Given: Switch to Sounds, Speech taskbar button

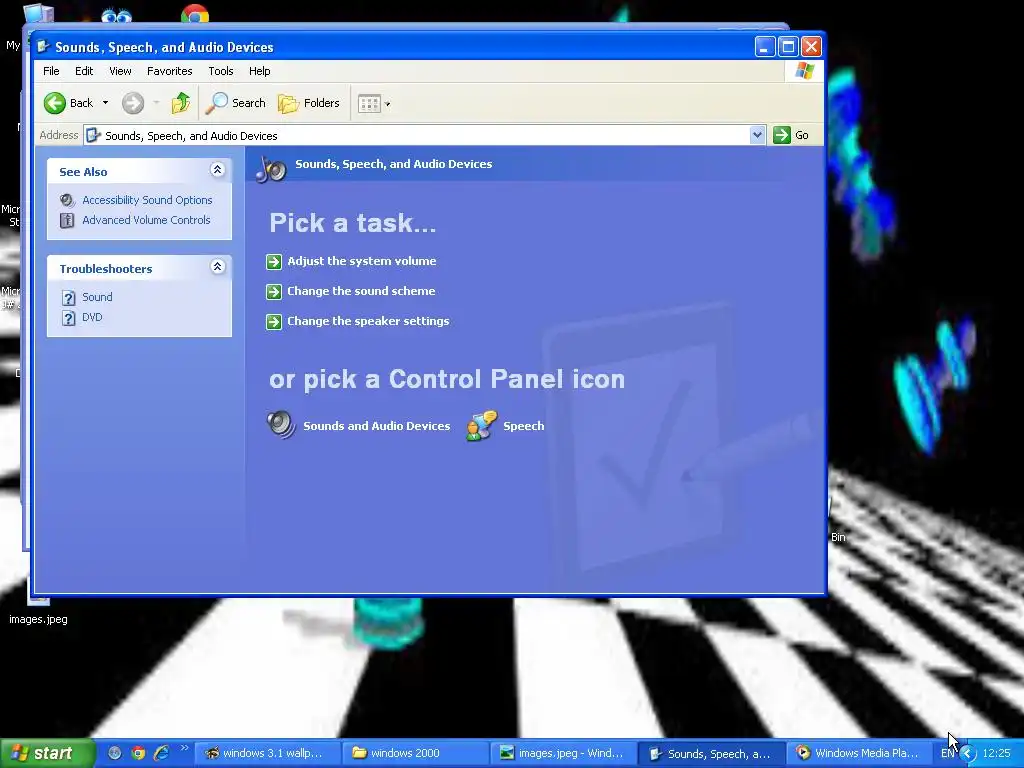Looking at the screenshot, I should coord(711,753).
